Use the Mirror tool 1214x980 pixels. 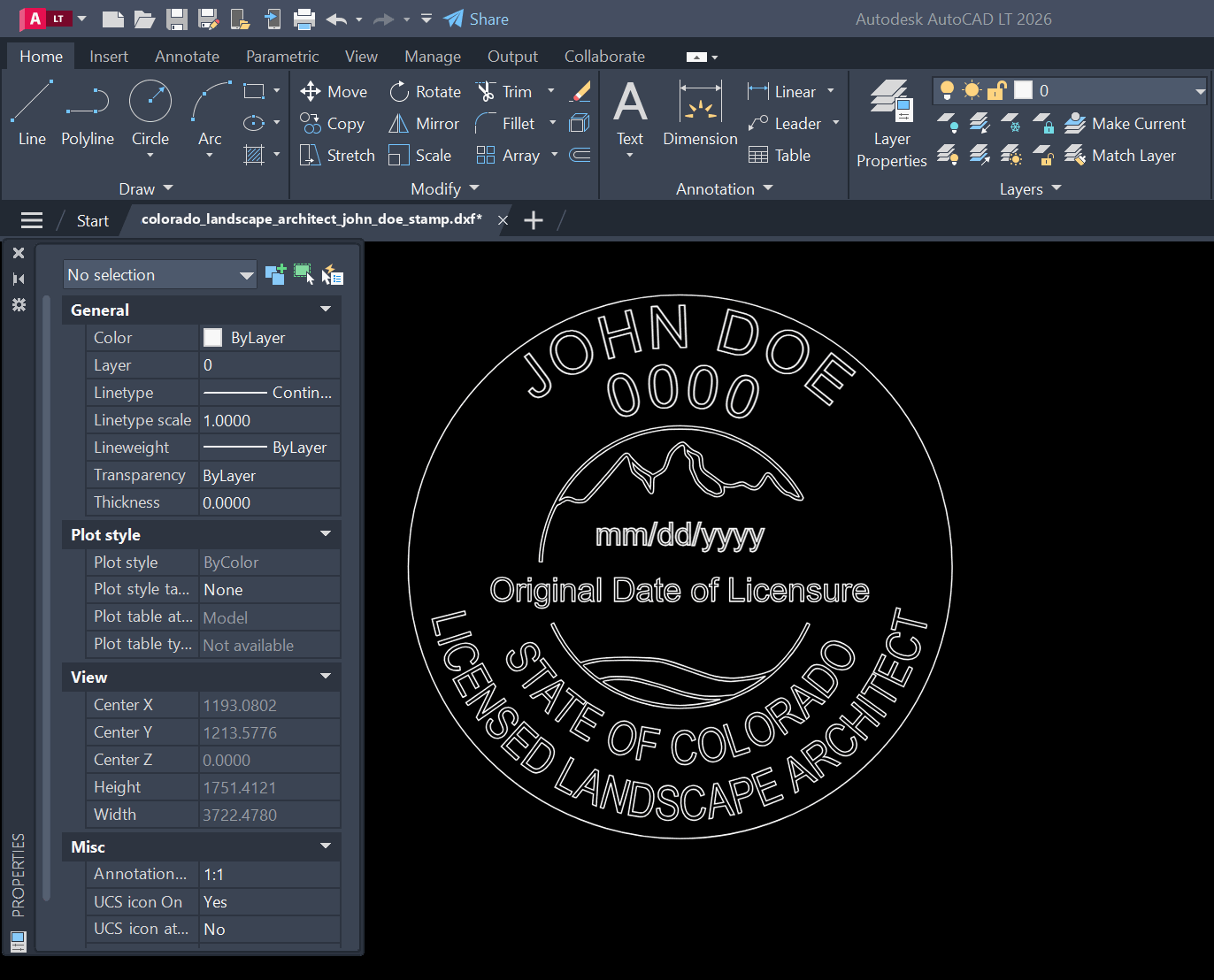coord(425,123)
